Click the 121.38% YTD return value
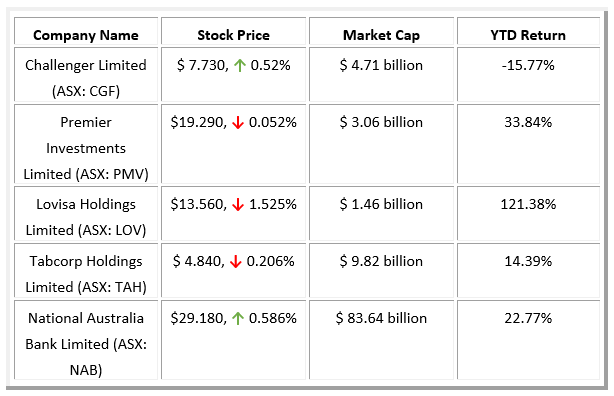Image resolution: width=614 pixels, height=396 pixels. pos(528,204)
